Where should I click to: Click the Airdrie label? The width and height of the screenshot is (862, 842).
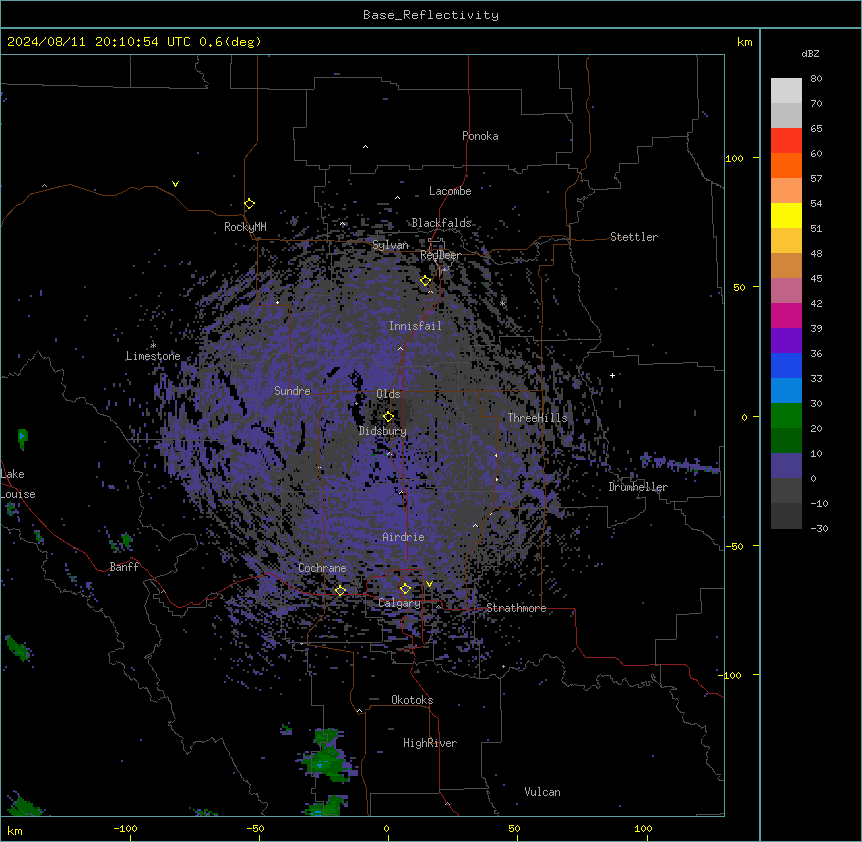(x=403, y=537)
